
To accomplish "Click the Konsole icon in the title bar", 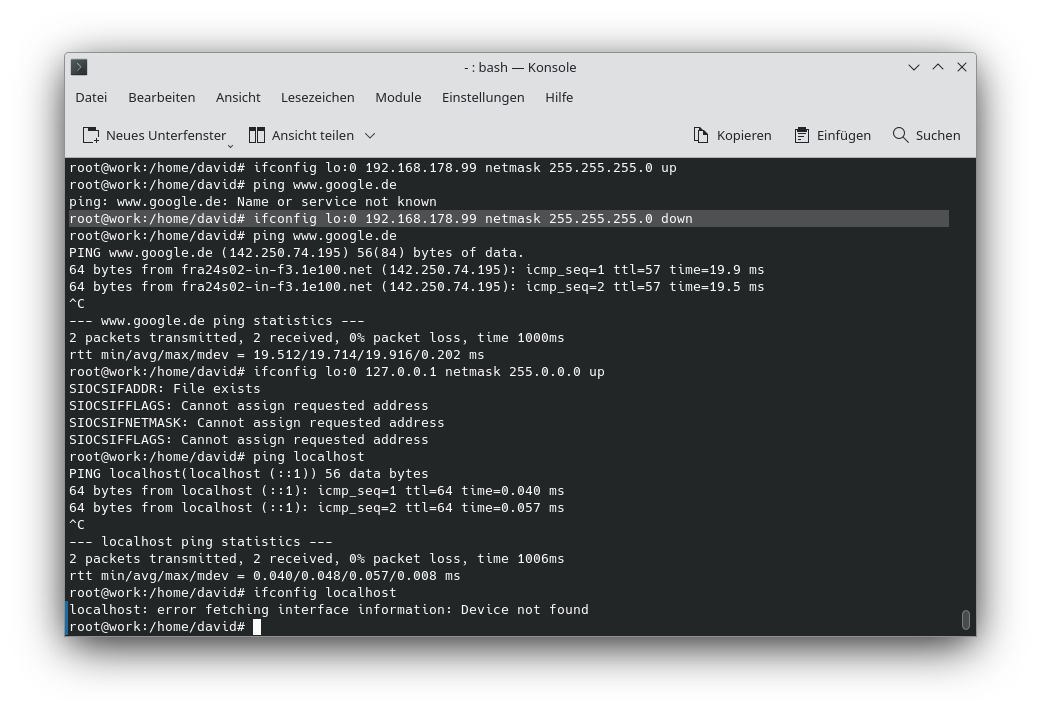I will tap(79, 67).
